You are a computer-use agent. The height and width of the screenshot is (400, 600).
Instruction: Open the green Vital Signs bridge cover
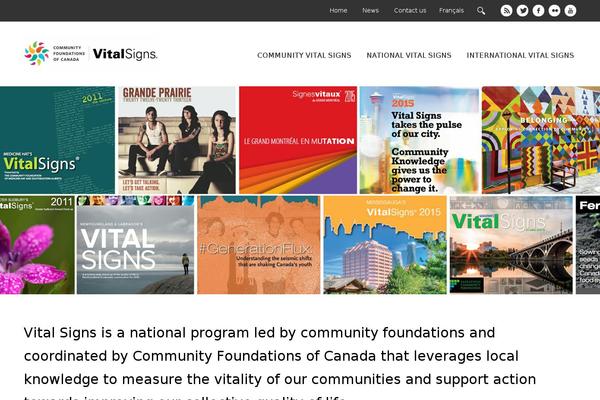(511, 245)
